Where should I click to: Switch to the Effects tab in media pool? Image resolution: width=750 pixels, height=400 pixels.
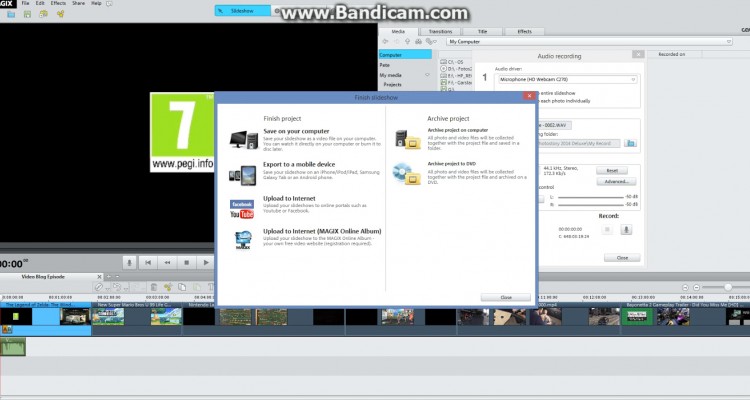[x=524, y=32]
